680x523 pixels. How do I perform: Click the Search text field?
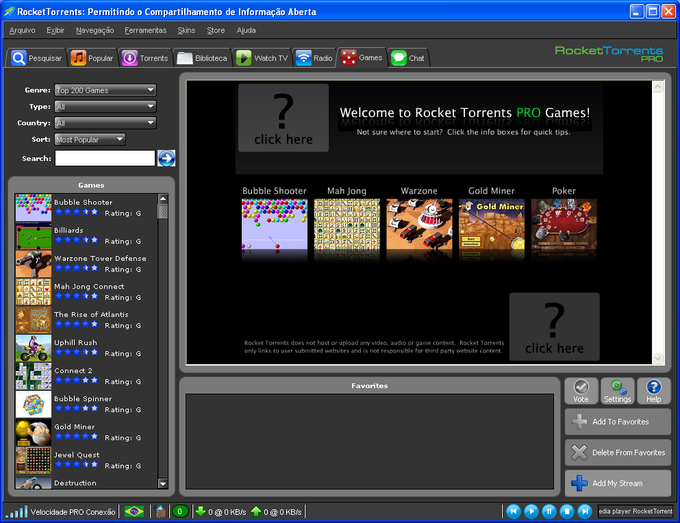tap(105, 158)
